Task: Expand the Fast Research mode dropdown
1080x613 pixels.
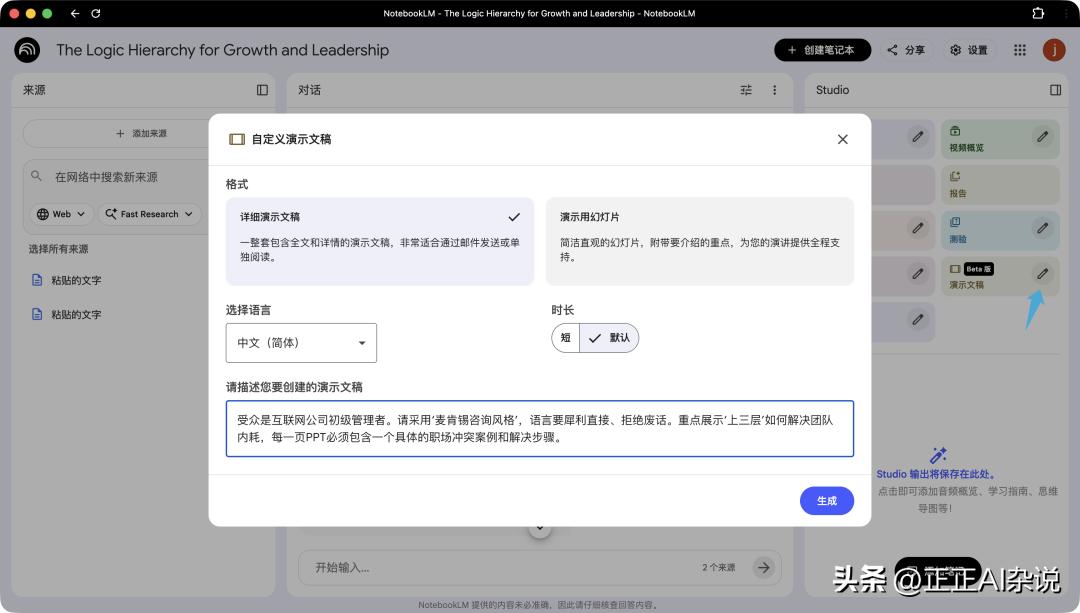Action: pyautogui.click(x=148, y=214)
